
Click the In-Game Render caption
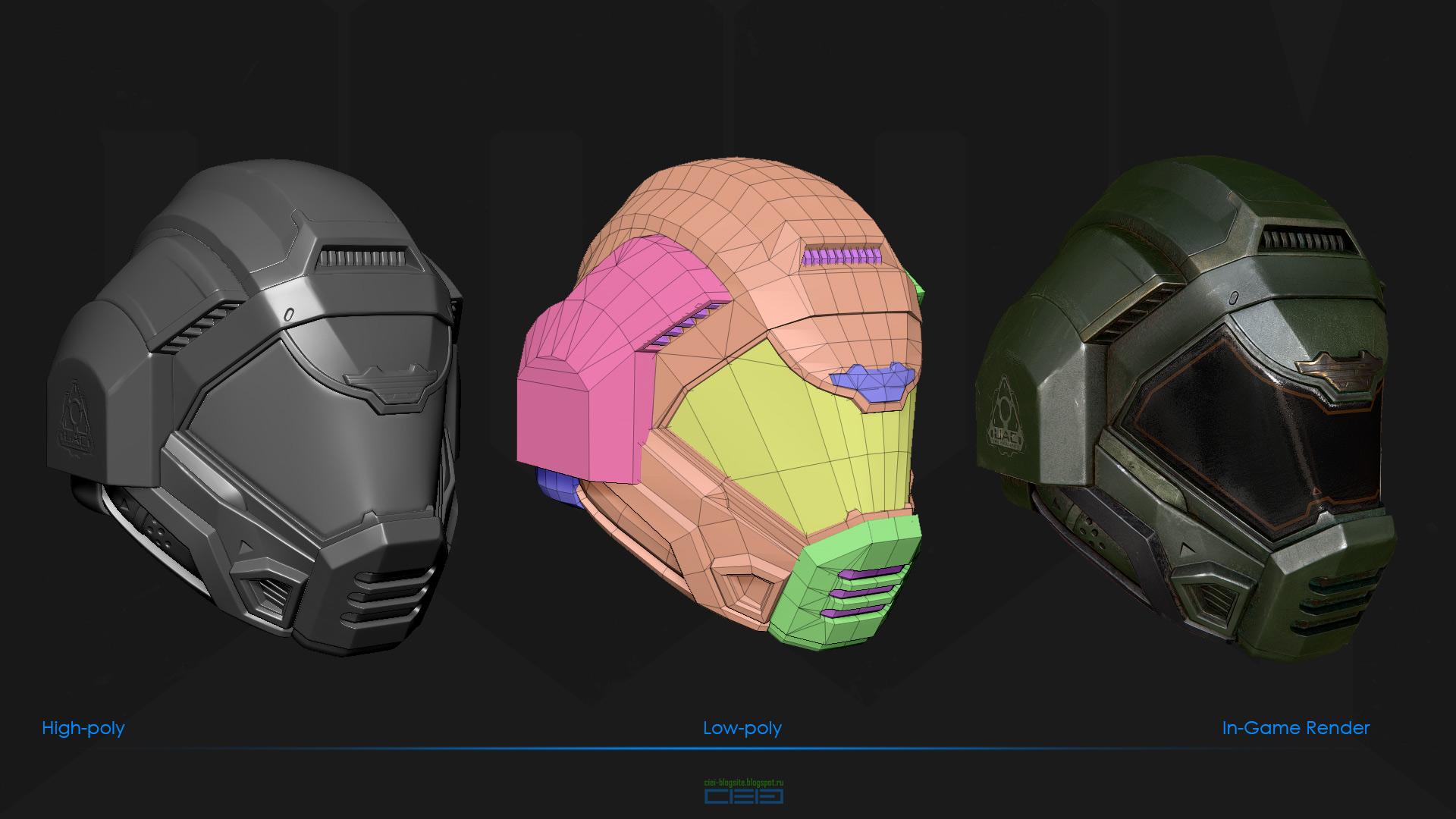coord(1296,728)
